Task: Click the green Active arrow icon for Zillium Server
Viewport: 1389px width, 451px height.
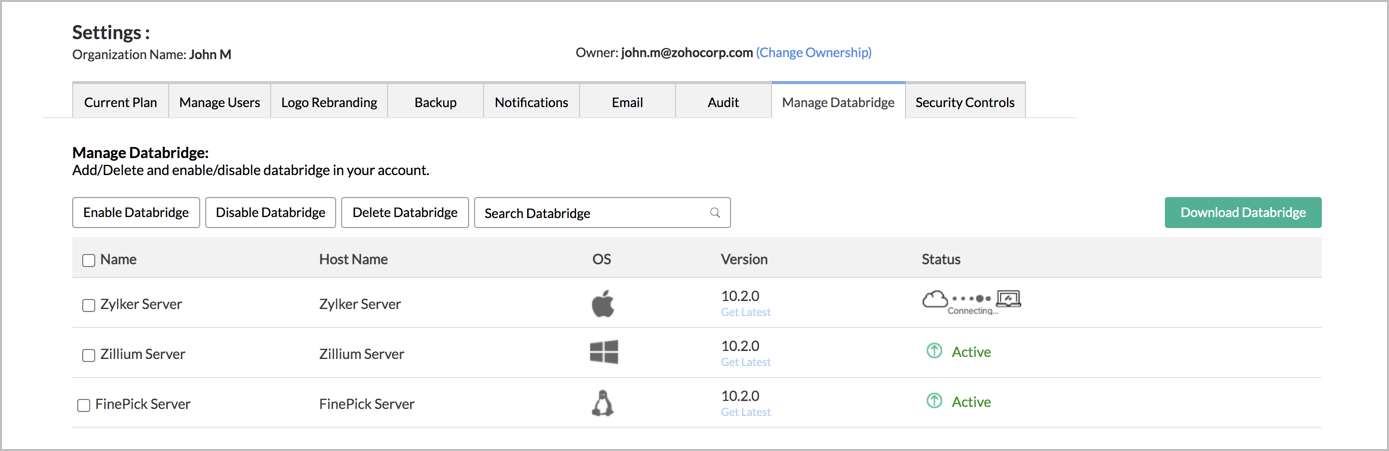Action: [934, 351]
